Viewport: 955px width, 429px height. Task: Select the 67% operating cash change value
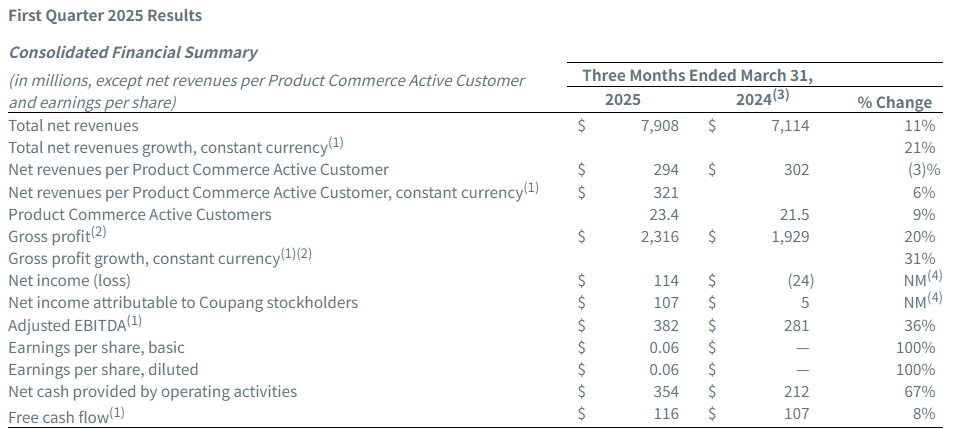click(917, 391)
